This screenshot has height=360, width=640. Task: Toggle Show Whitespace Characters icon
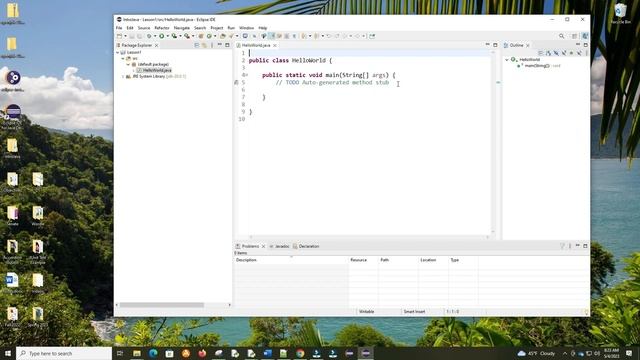pyautogui.click(x=294, y=36)
